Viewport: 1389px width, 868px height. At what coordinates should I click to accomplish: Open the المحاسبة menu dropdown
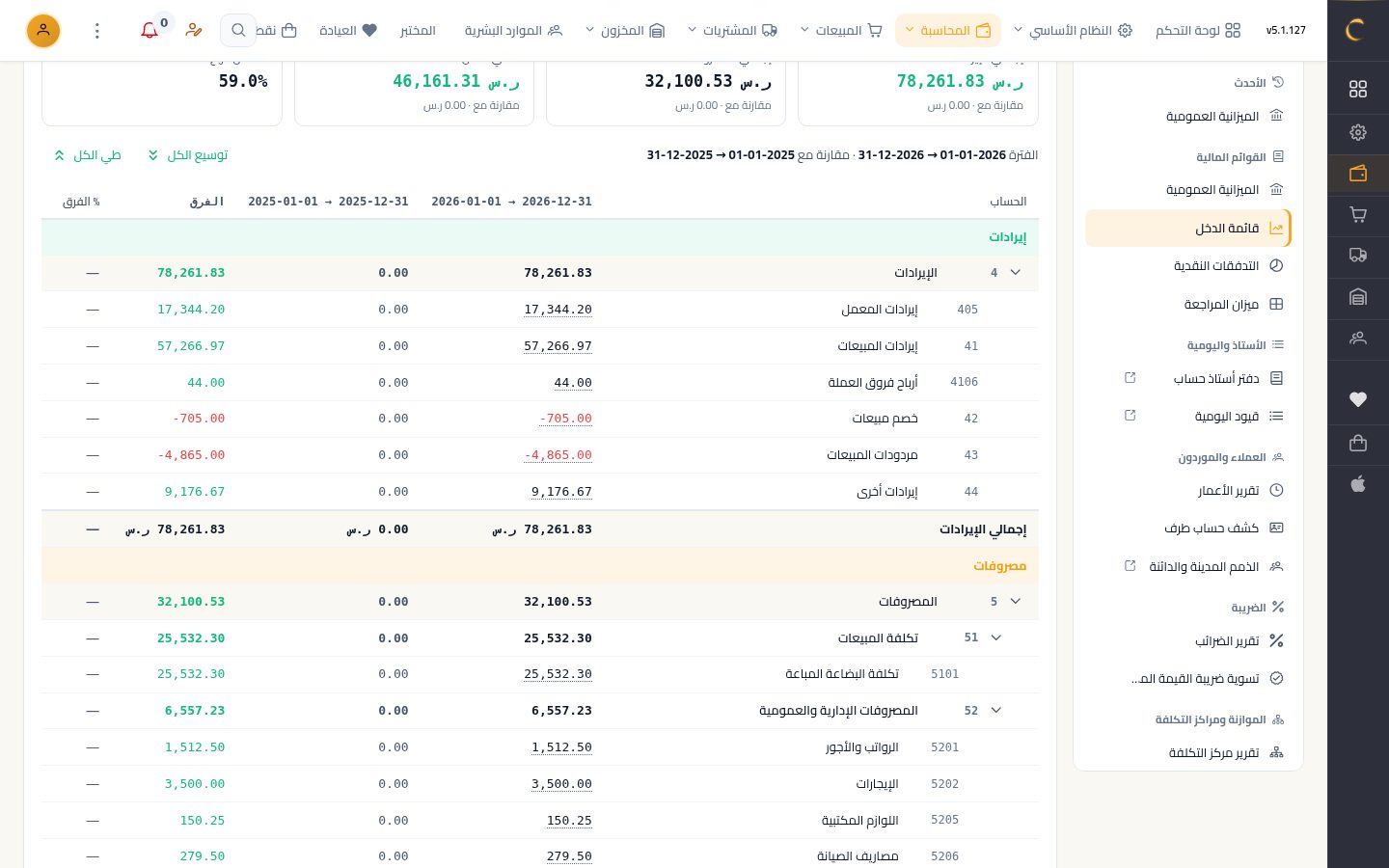coord(948,31)
